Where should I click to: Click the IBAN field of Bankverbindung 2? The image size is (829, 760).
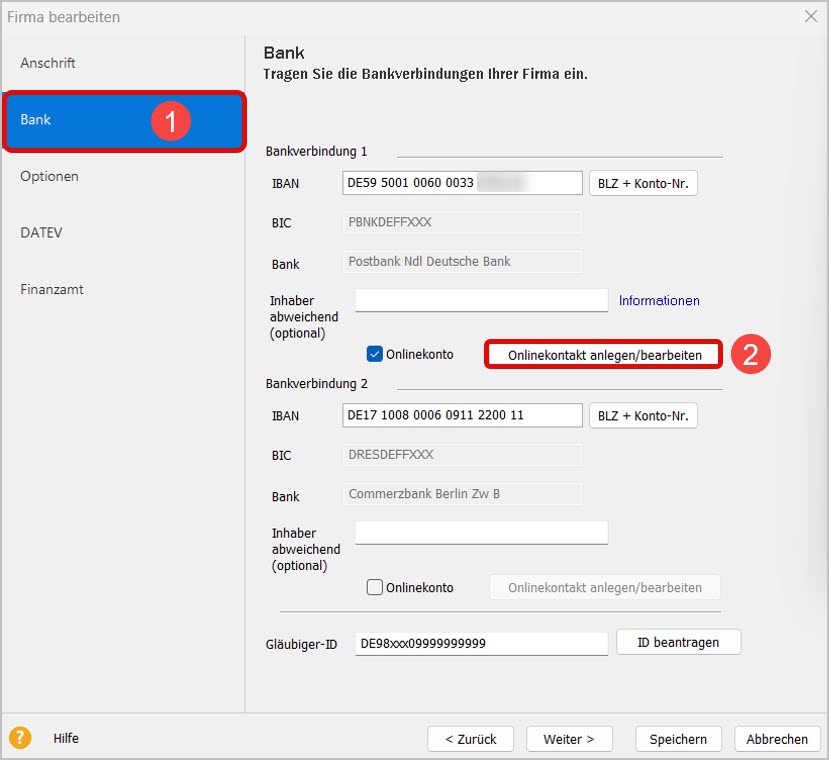point(462,415)
